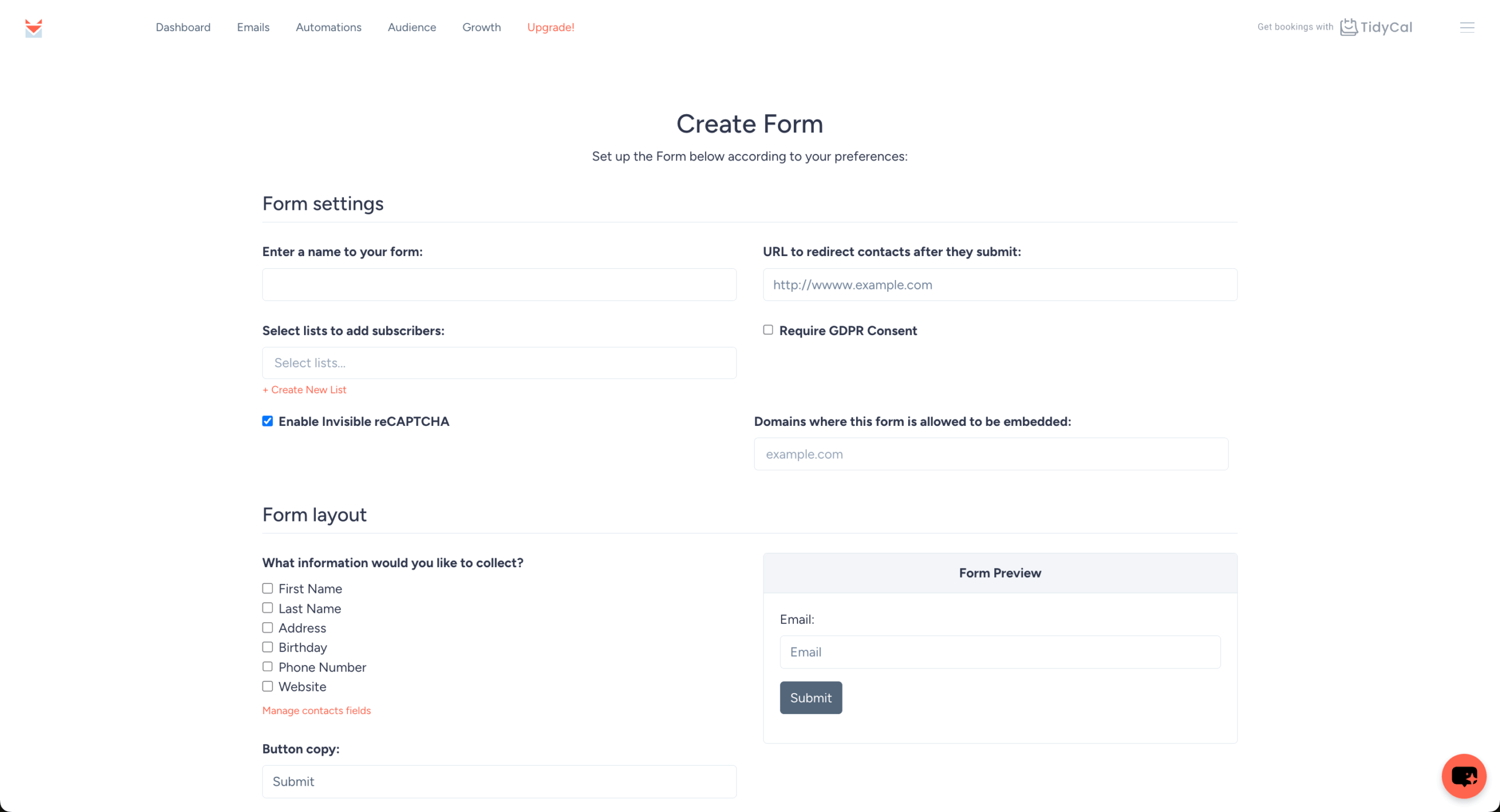1500x812 pixels.
Task: Check the Phone Number collection option
Action: (x=267, y=666)
